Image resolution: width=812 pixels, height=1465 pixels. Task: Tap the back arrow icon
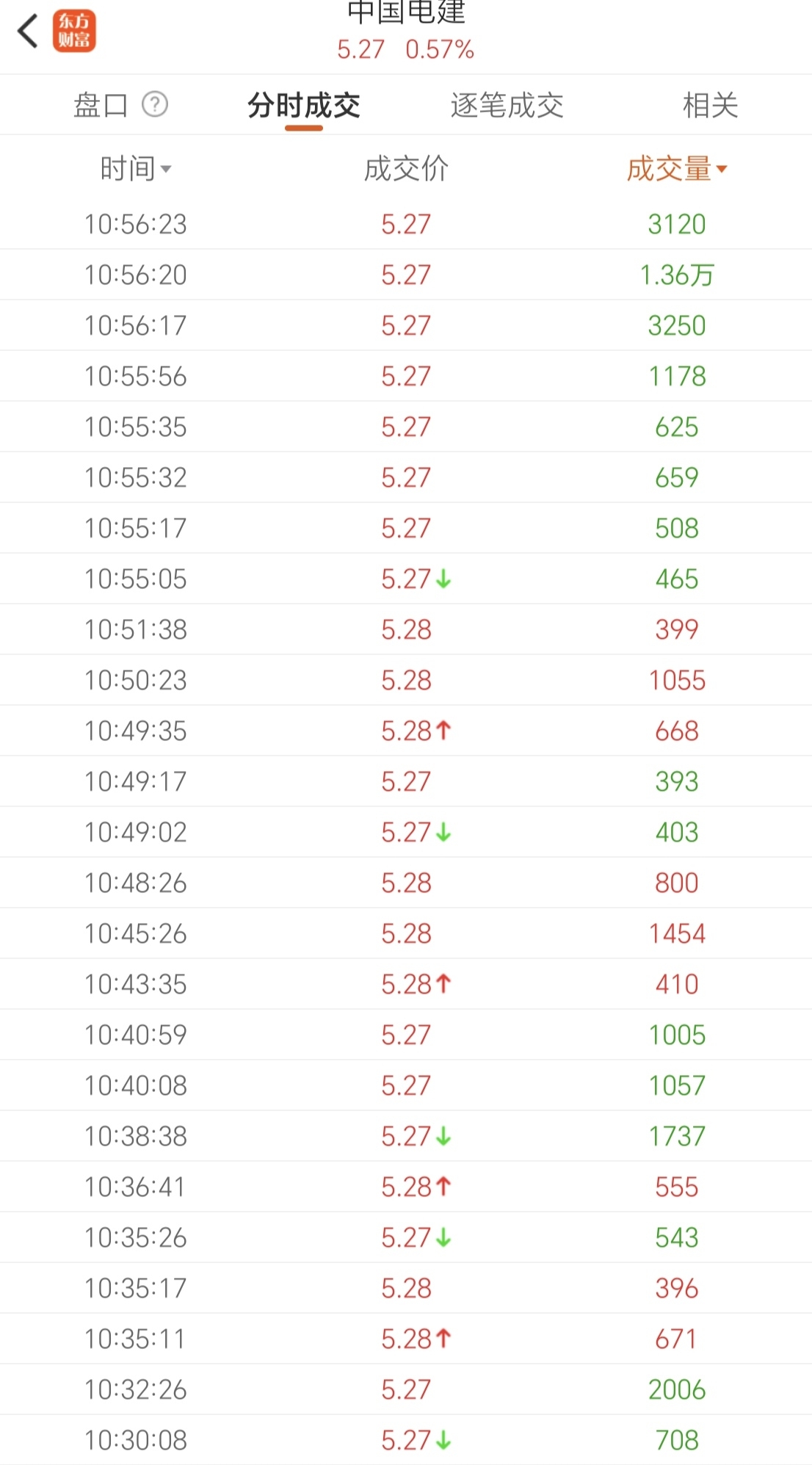28,32
